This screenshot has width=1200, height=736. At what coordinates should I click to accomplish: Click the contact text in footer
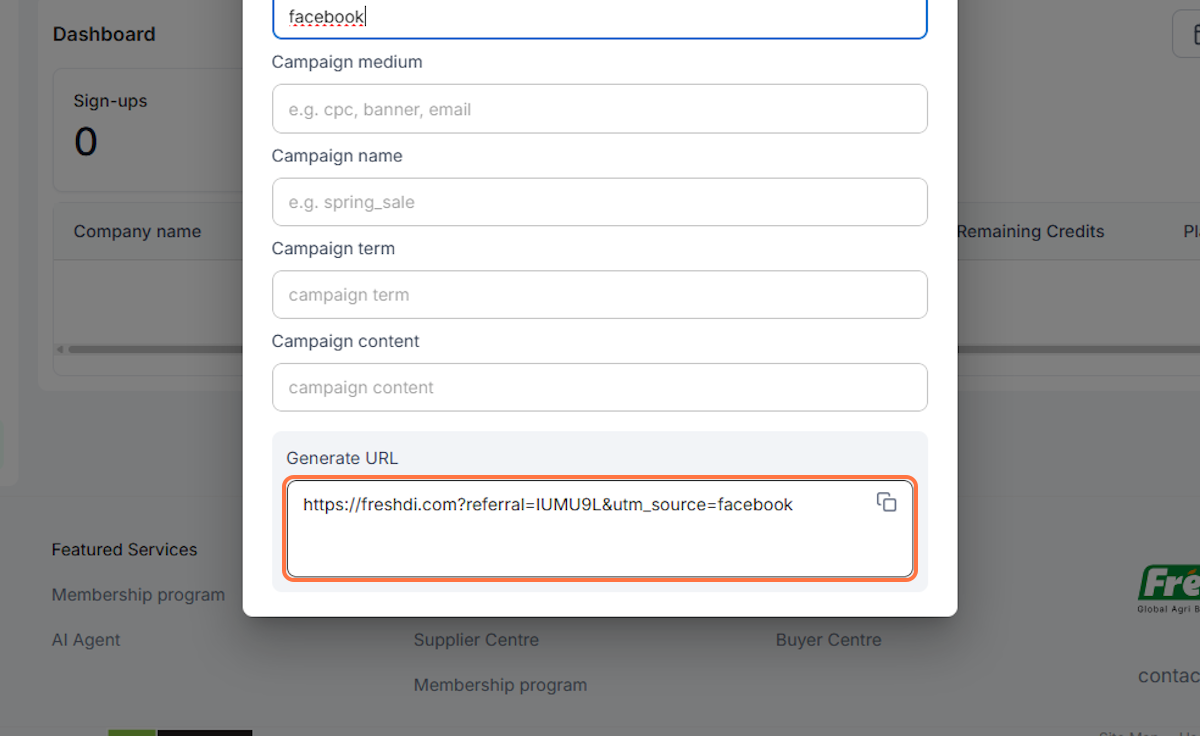pos(1168,676)
